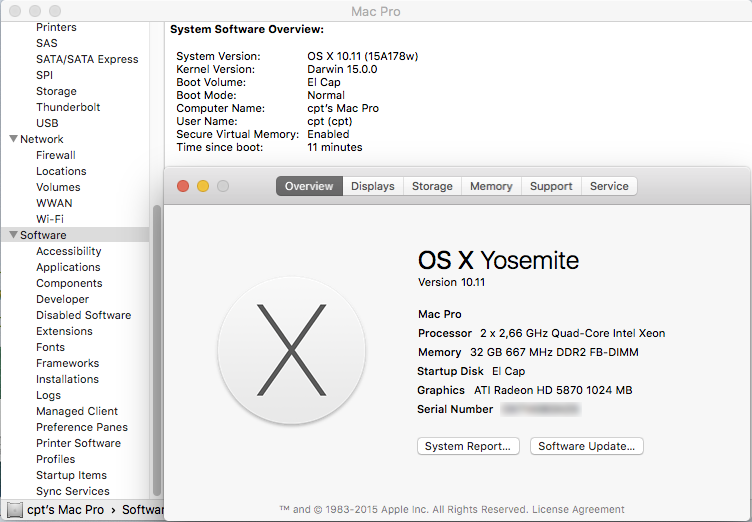Image resolution: width=752 pixels, height=522 pixels.
Task: Click the 2 x 2,66 GHz Quad-Core Intel Xeon processor value
Action: [x=573, y=333]
